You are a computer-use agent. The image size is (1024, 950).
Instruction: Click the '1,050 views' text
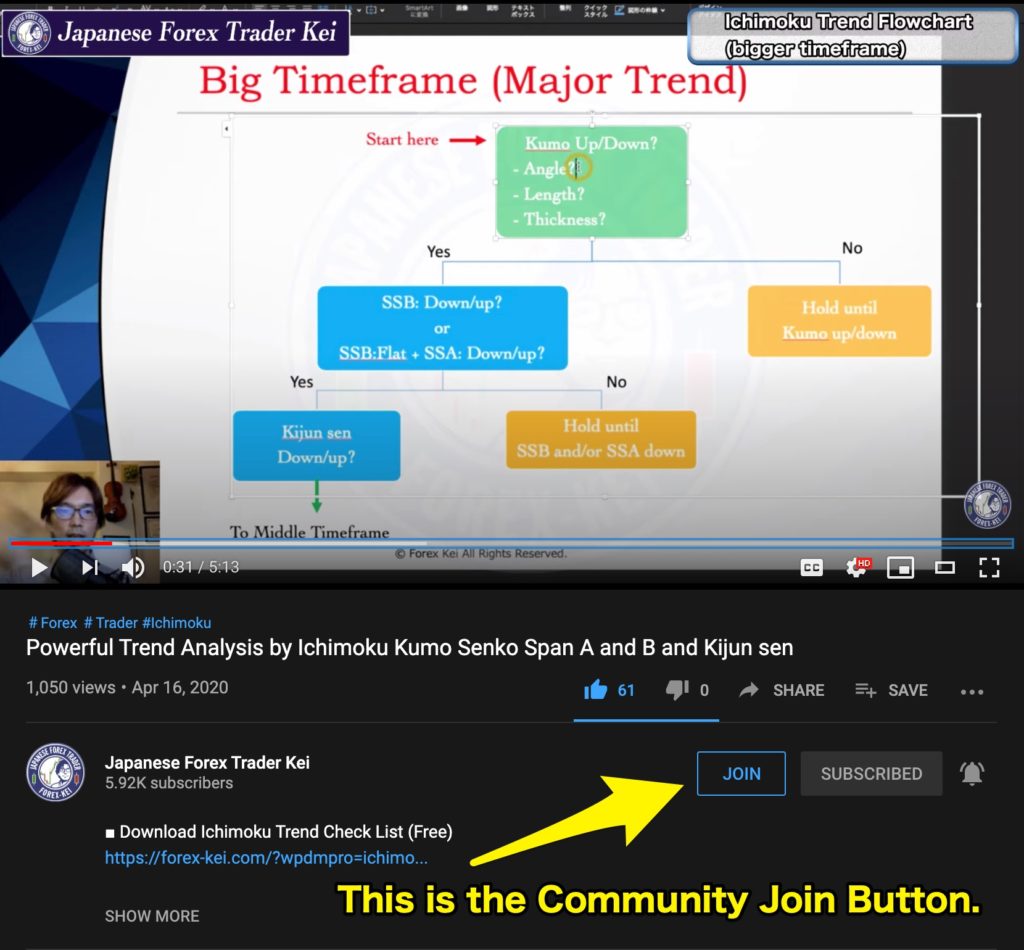click(x=71, y=688)
